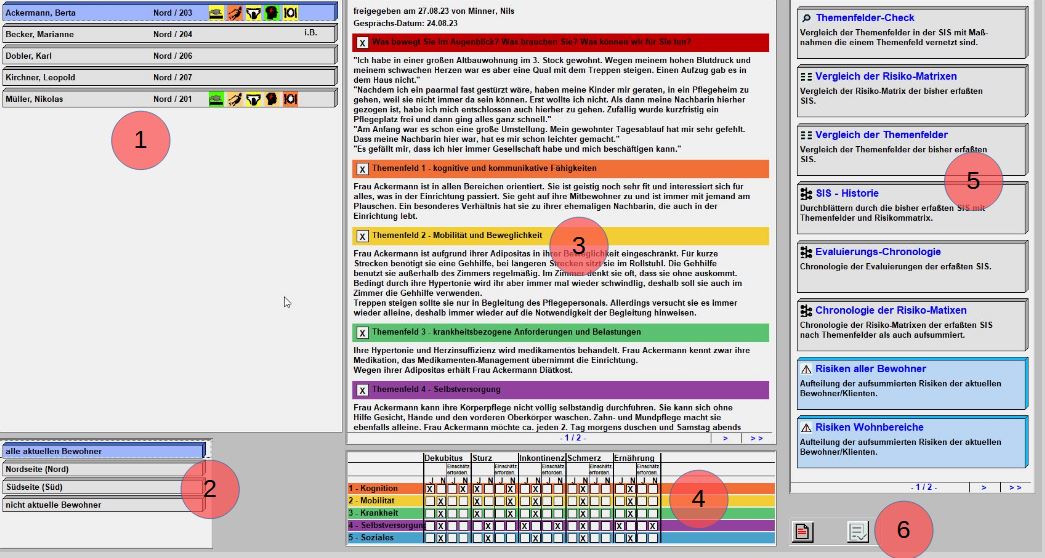Viewport: 1045px width, 558px height.
Task: Click Ackermann's Sturz falling-person icon
Action: [235, 13]
